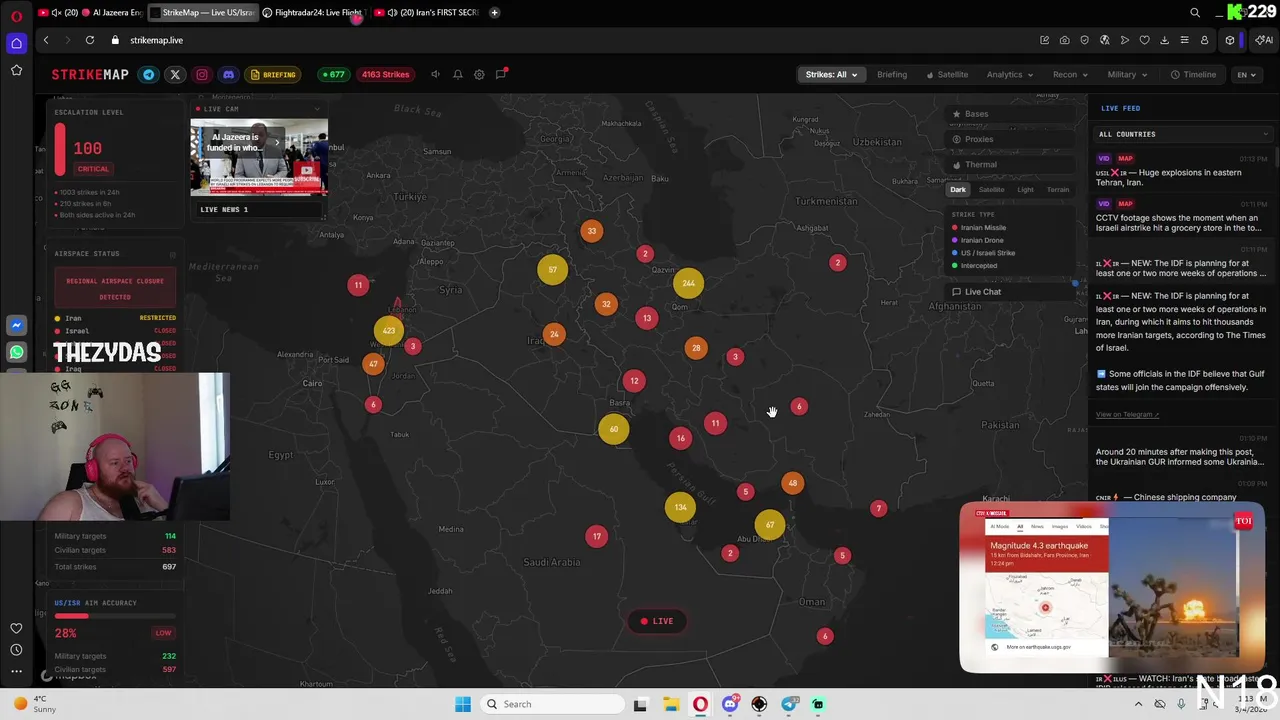
Task: Click the VID tag on CCTV footage post
Action: point(1103,204)
